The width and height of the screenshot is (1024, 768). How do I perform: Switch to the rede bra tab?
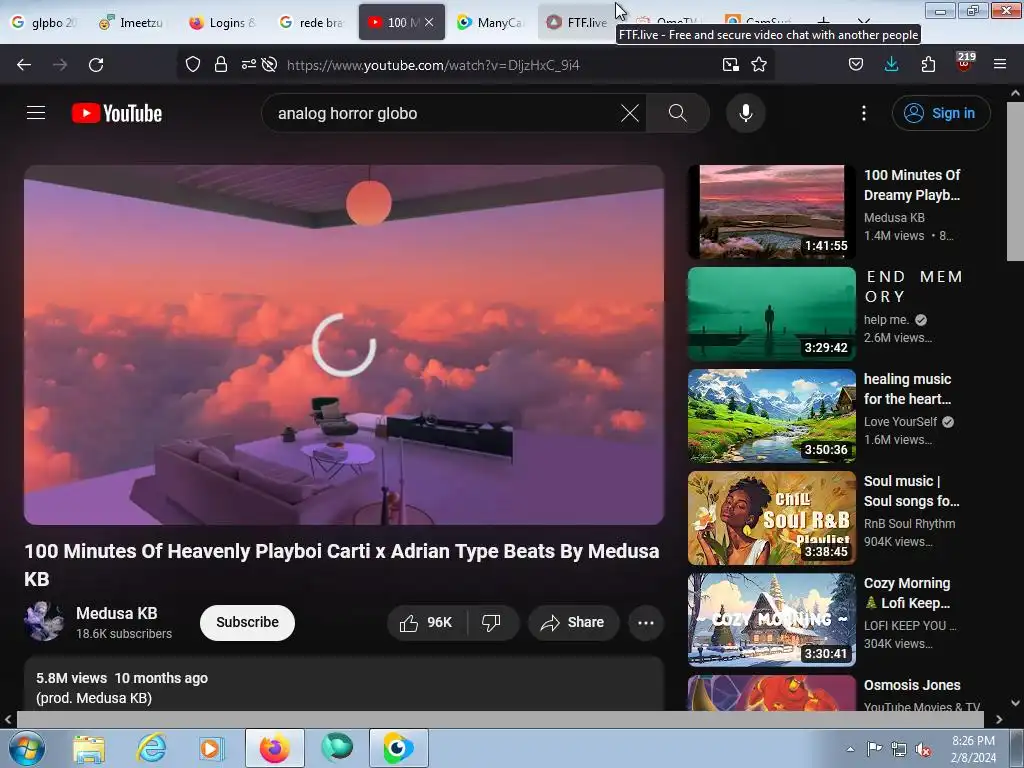pos(312,22)
